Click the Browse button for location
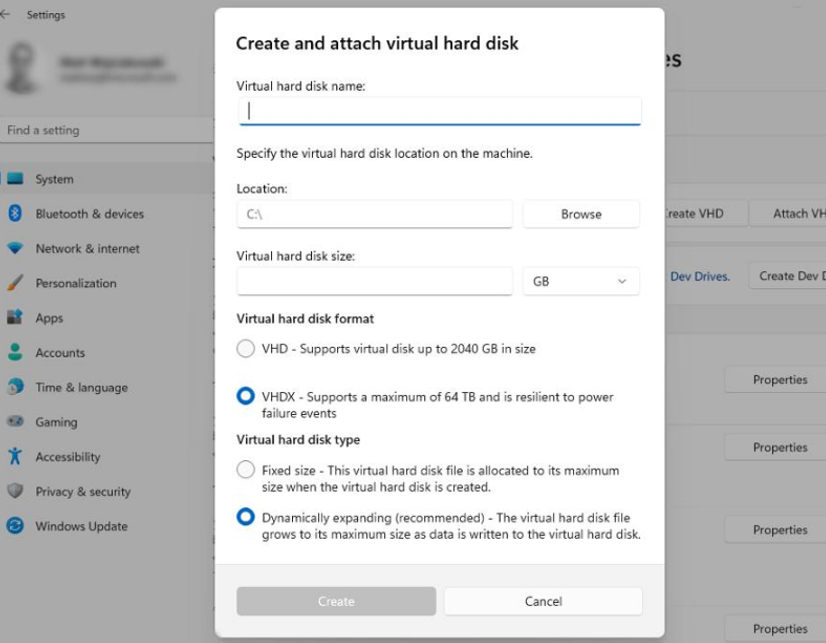This screenshot has width=826, height=643. pyautogui.click(x=581, y=214)
